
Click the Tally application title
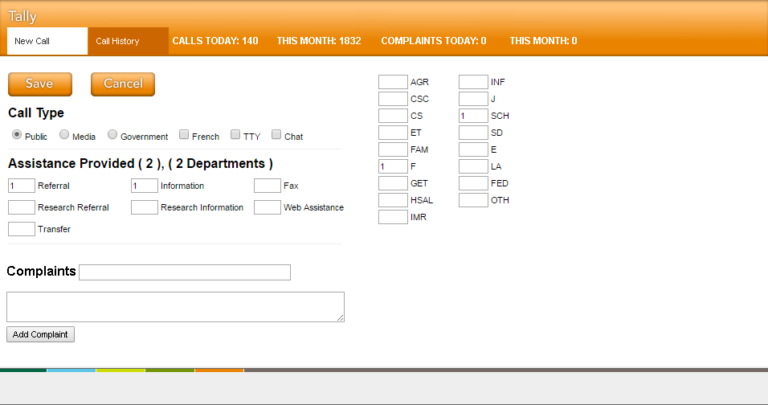[x=23, y=16]
